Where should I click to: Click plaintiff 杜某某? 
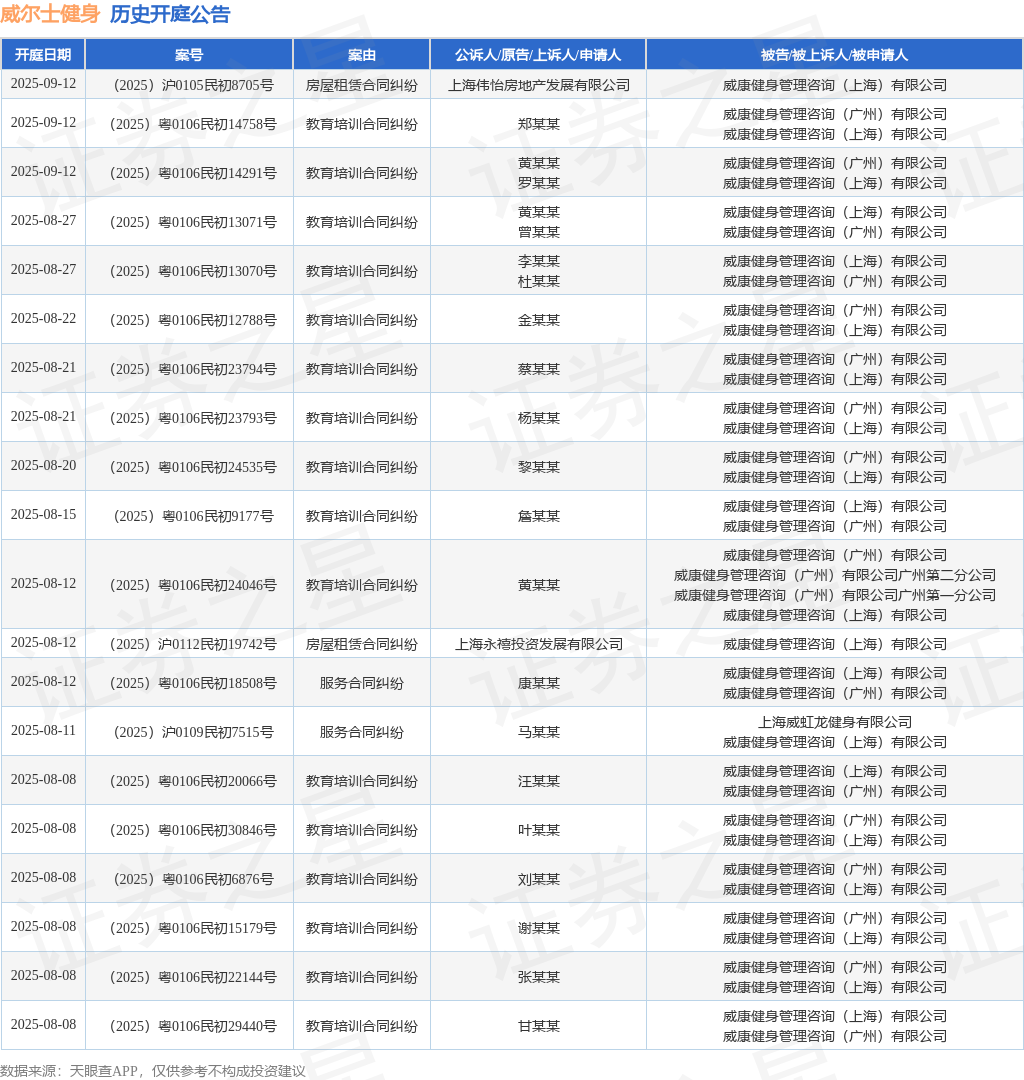click(x=539, y=281)
